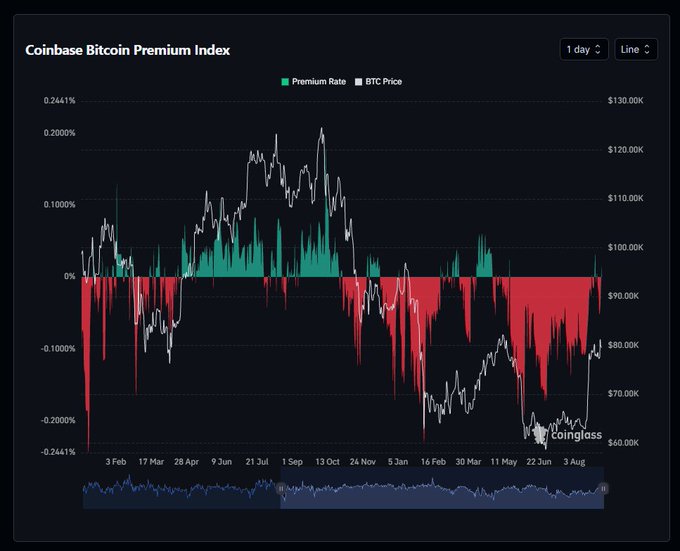Click the -0.2000% left axis label
Image resolution: width=680 pixels, height=551 pixels.
point(58,421)
